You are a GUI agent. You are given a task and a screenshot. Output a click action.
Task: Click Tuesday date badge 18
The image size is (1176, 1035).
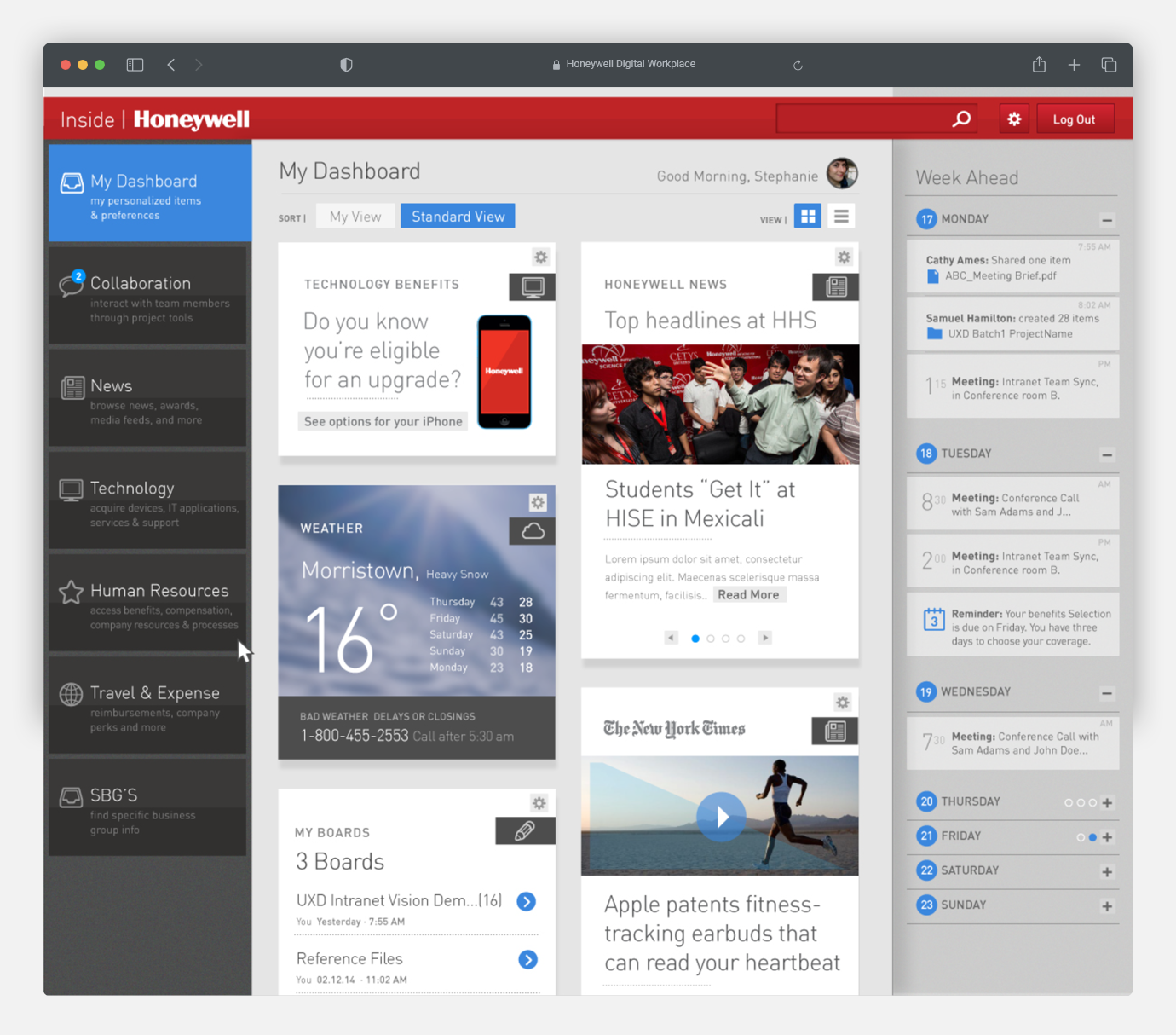pos(926,454)
